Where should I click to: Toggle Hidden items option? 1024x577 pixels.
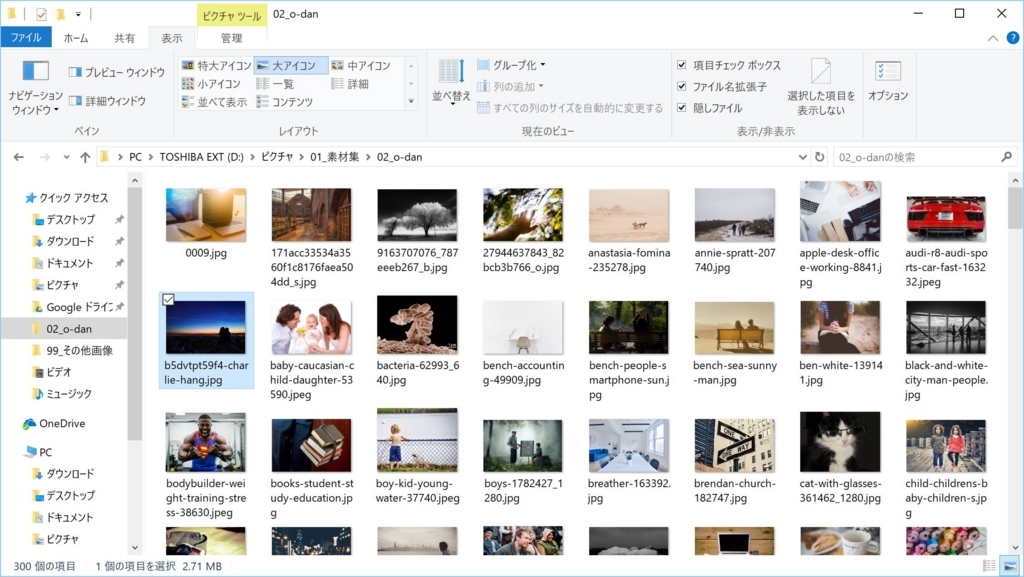[x=710, y=108]
